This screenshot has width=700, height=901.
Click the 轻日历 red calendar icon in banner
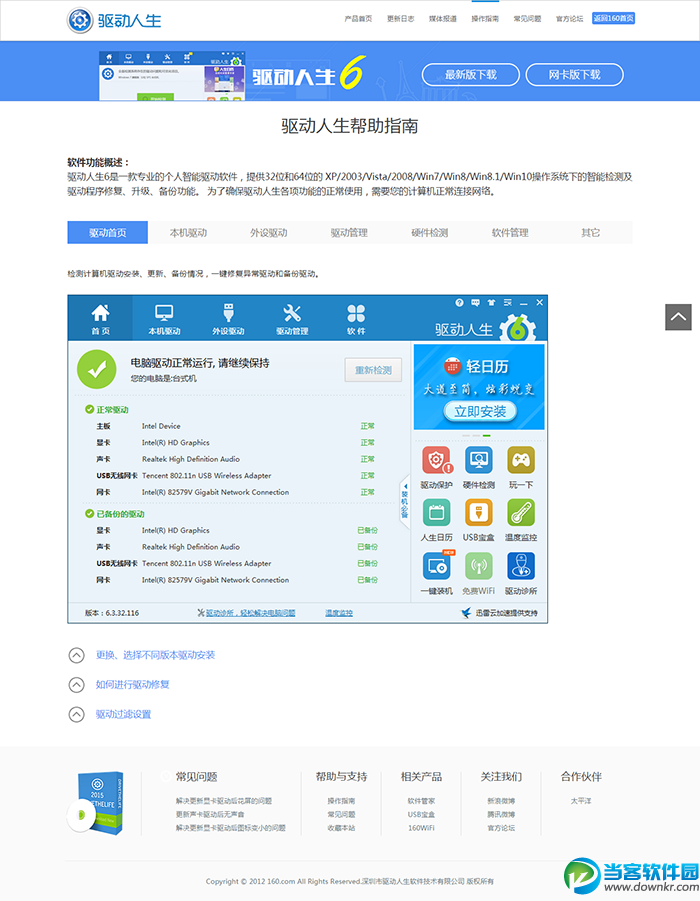[453, 365]
